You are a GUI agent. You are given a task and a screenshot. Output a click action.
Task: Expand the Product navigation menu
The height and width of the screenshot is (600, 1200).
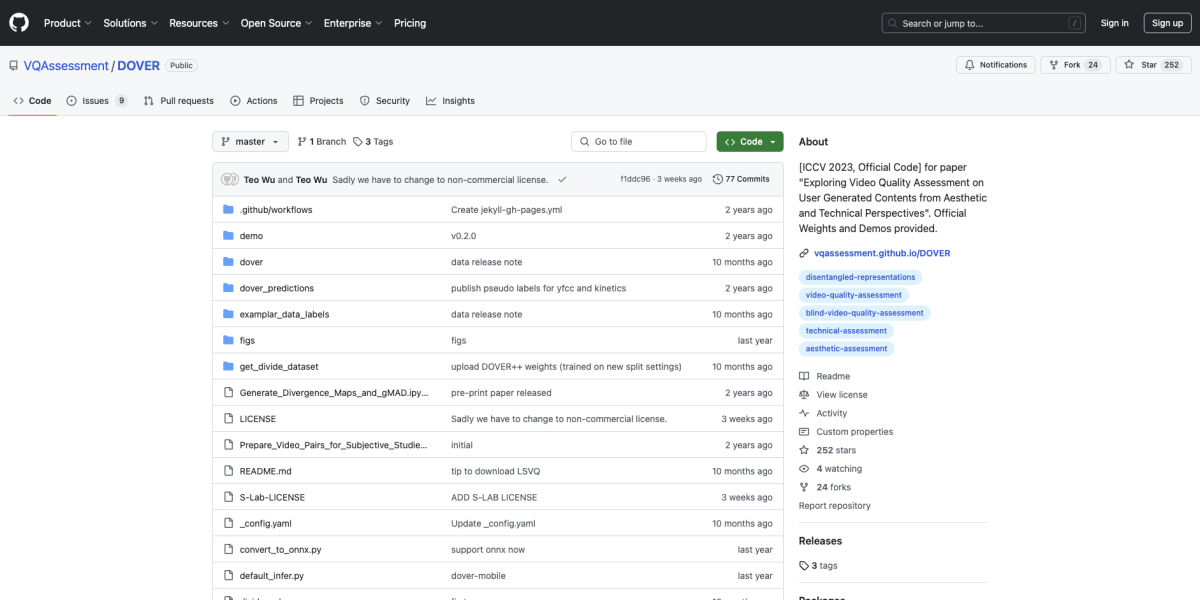click(68, 23)
